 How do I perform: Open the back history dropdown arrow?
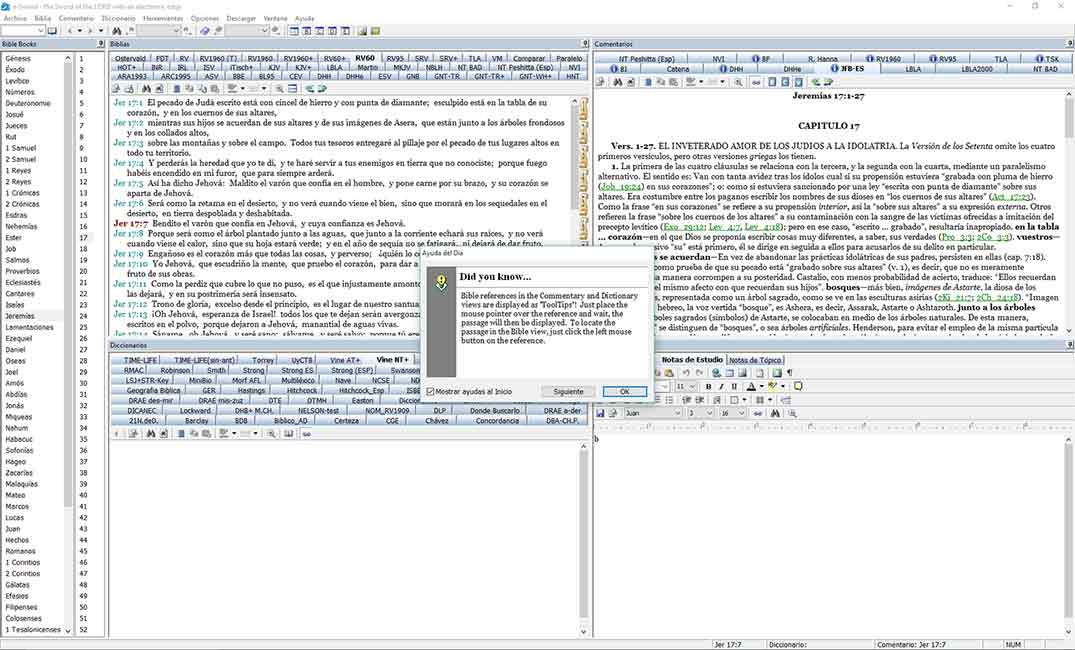pos(80,31)
